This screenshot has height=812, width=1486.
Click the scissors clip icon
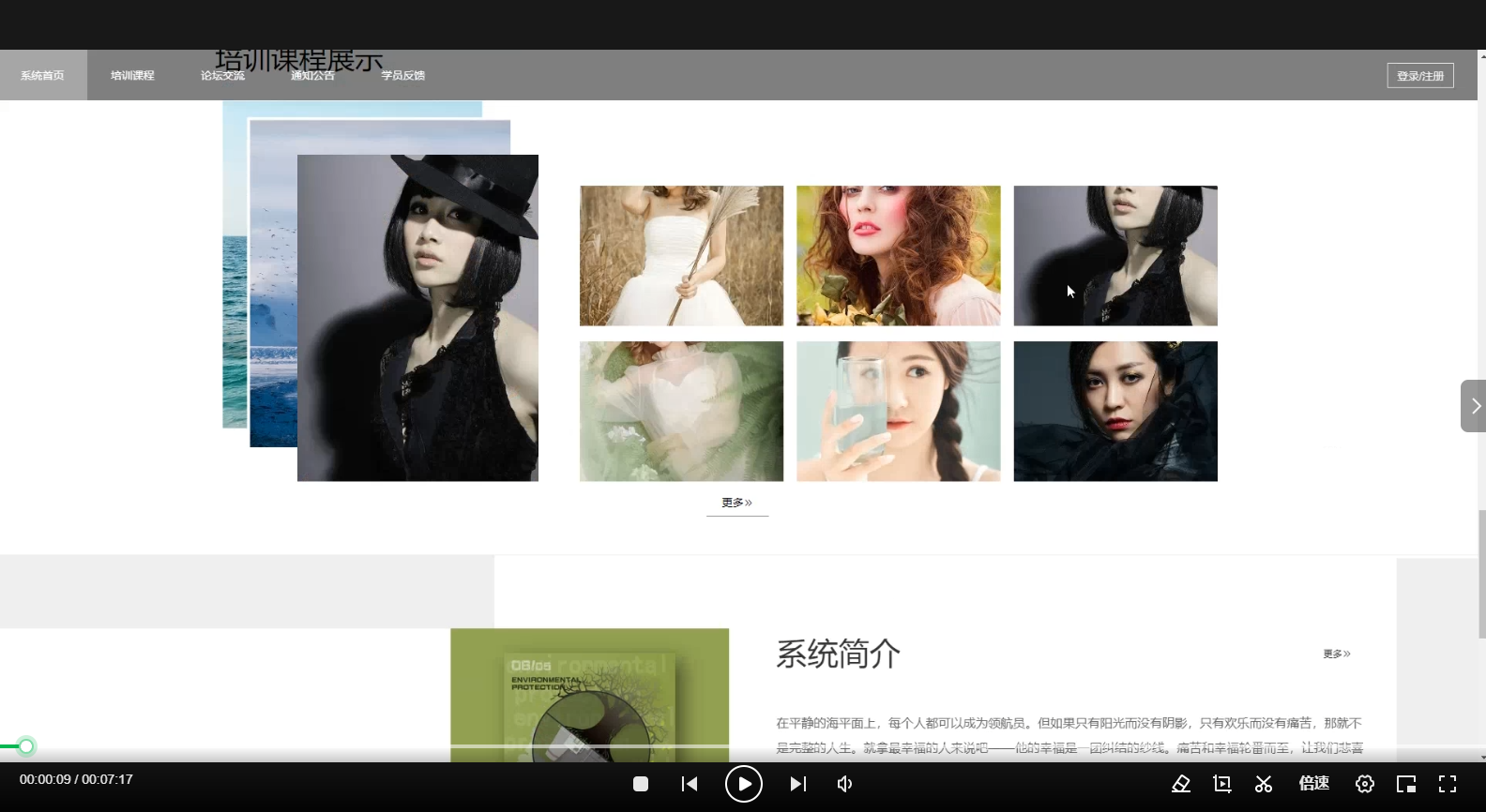click(x=1264, y=784)
